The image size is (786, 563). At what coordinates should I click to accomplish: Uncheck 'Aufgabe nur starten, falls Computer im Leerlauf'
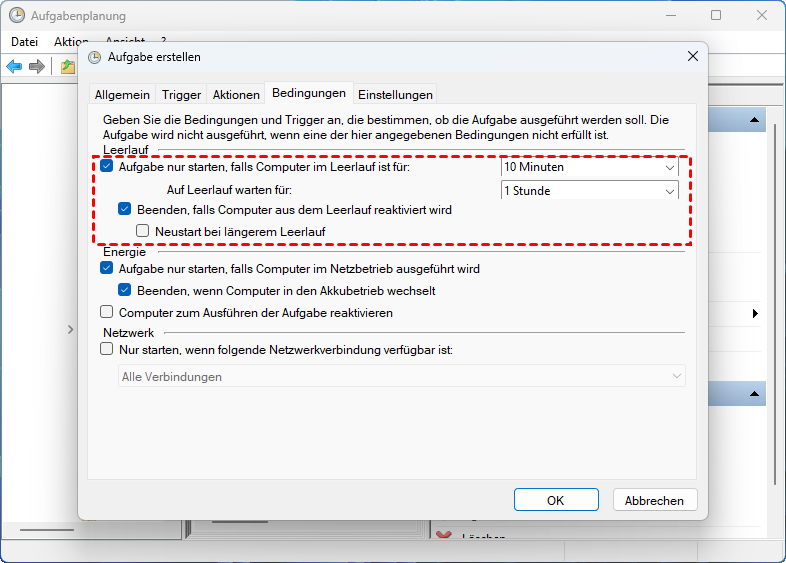(x=107, y=167)
